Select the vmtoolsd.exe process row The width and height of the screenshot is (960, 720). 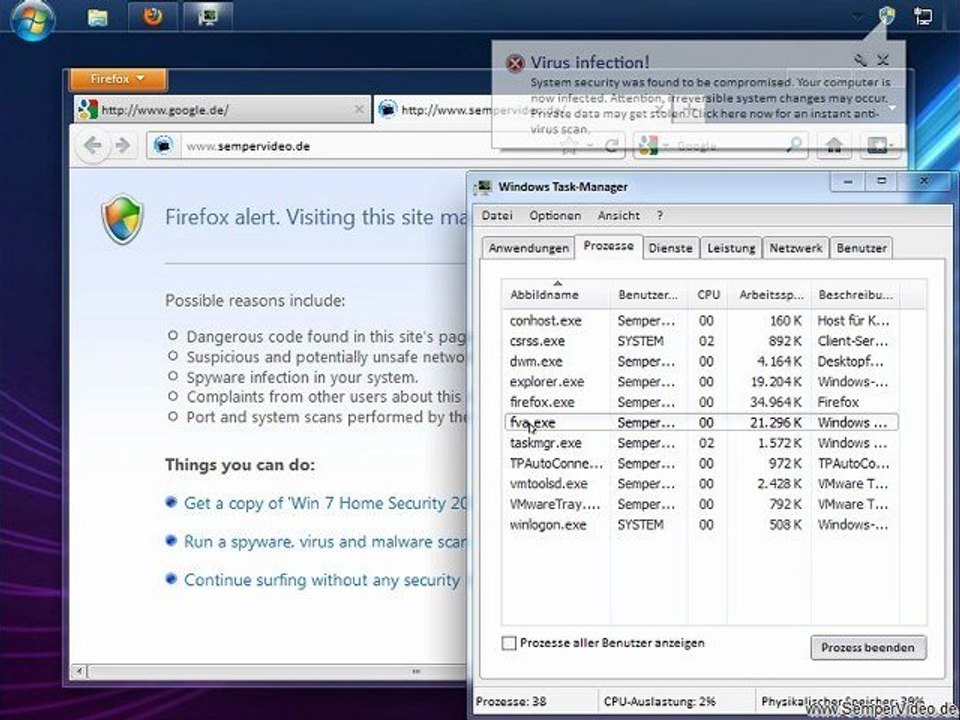pos(701,484)
